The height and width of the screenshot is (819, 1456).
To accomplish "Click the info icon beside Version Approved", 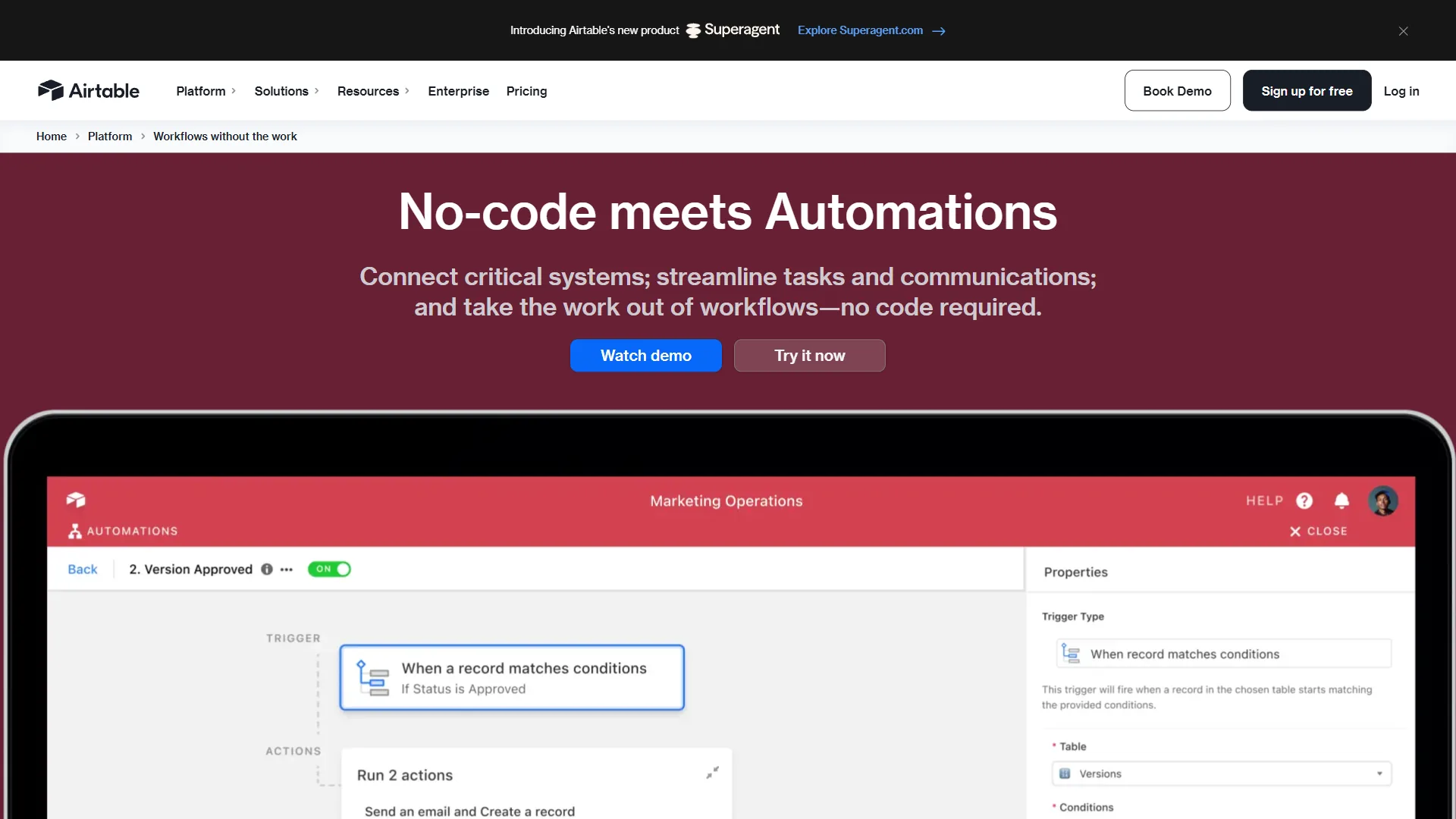I will [x=267, y=570].
